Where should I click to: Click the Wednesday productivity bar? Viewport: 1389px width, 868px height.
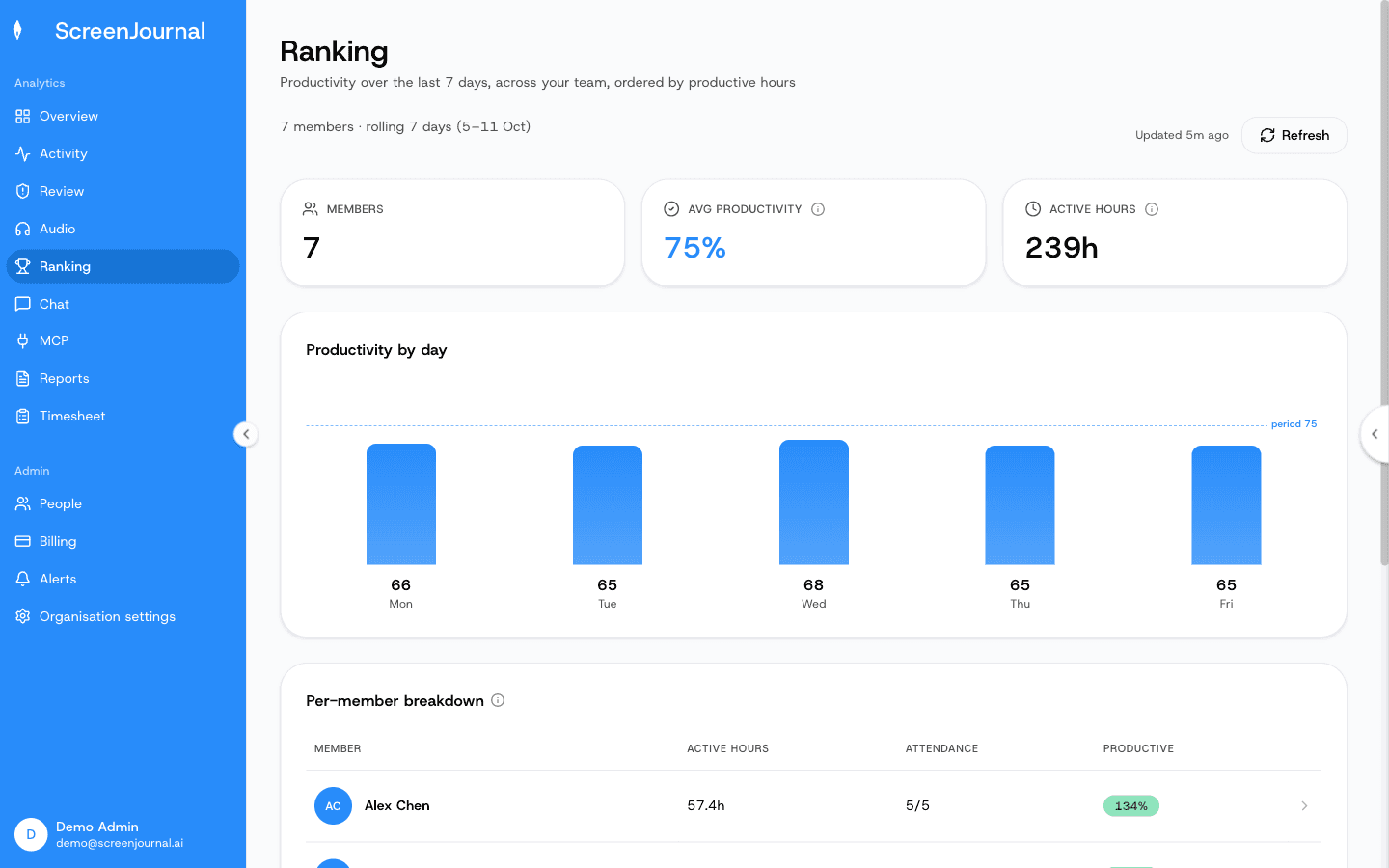pyautogui.click(x=814, y=502)
